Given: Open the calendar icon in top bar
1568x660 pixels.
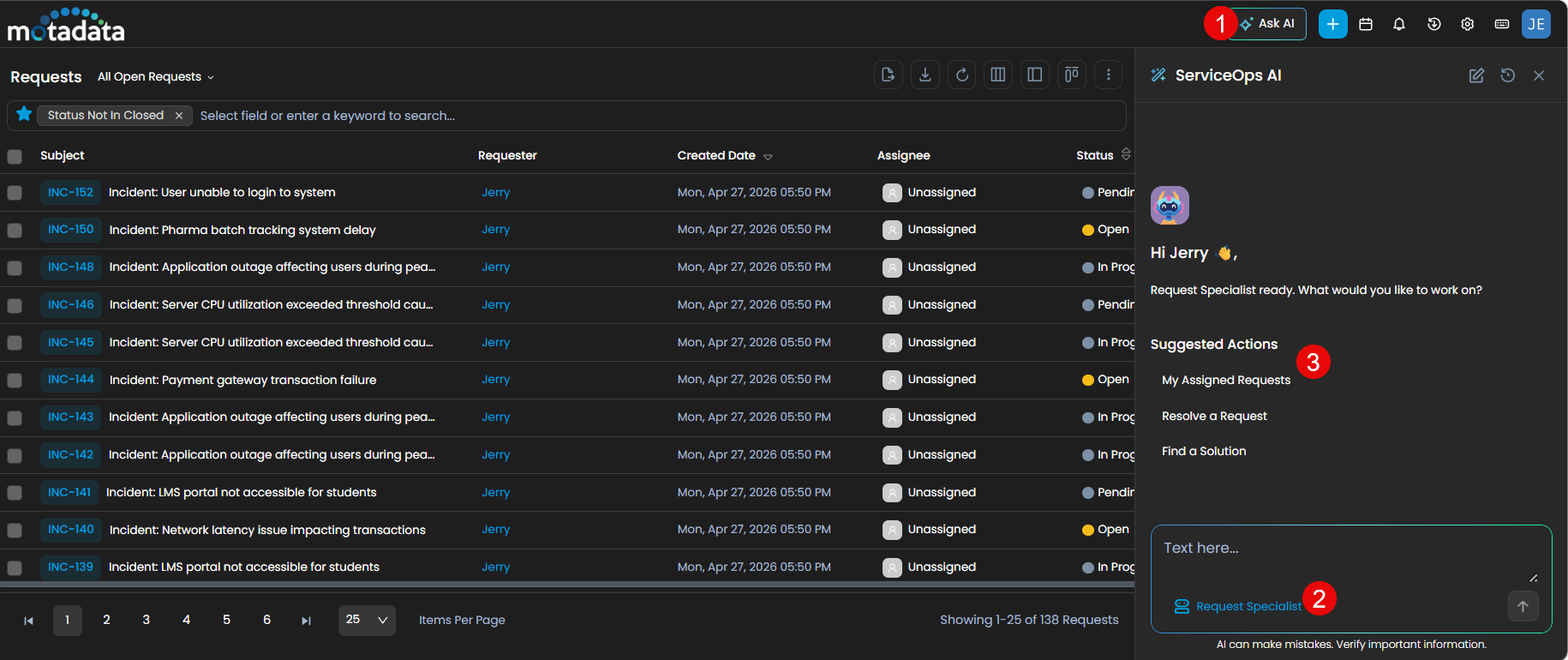Looking at the screenshot, I should click(x=1366, y=24).
